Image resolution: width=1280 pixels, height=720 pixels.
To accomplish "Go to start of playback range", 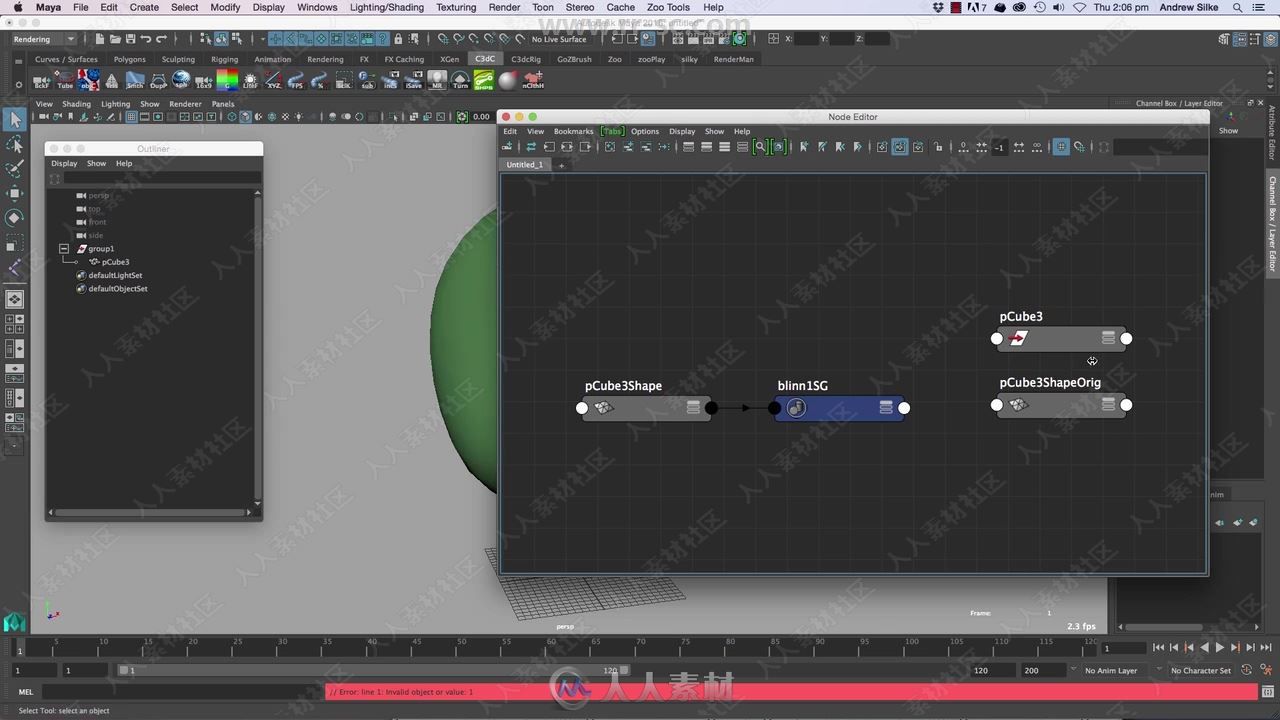I will coord(1159,648).
